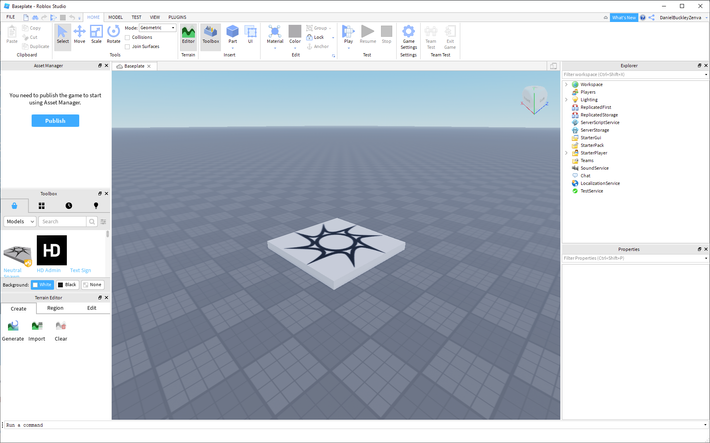The height and width of the screenshot is (443, 710).
Task: Open the Mode Geometric dropdown
Action: click(x=157, y=28)
